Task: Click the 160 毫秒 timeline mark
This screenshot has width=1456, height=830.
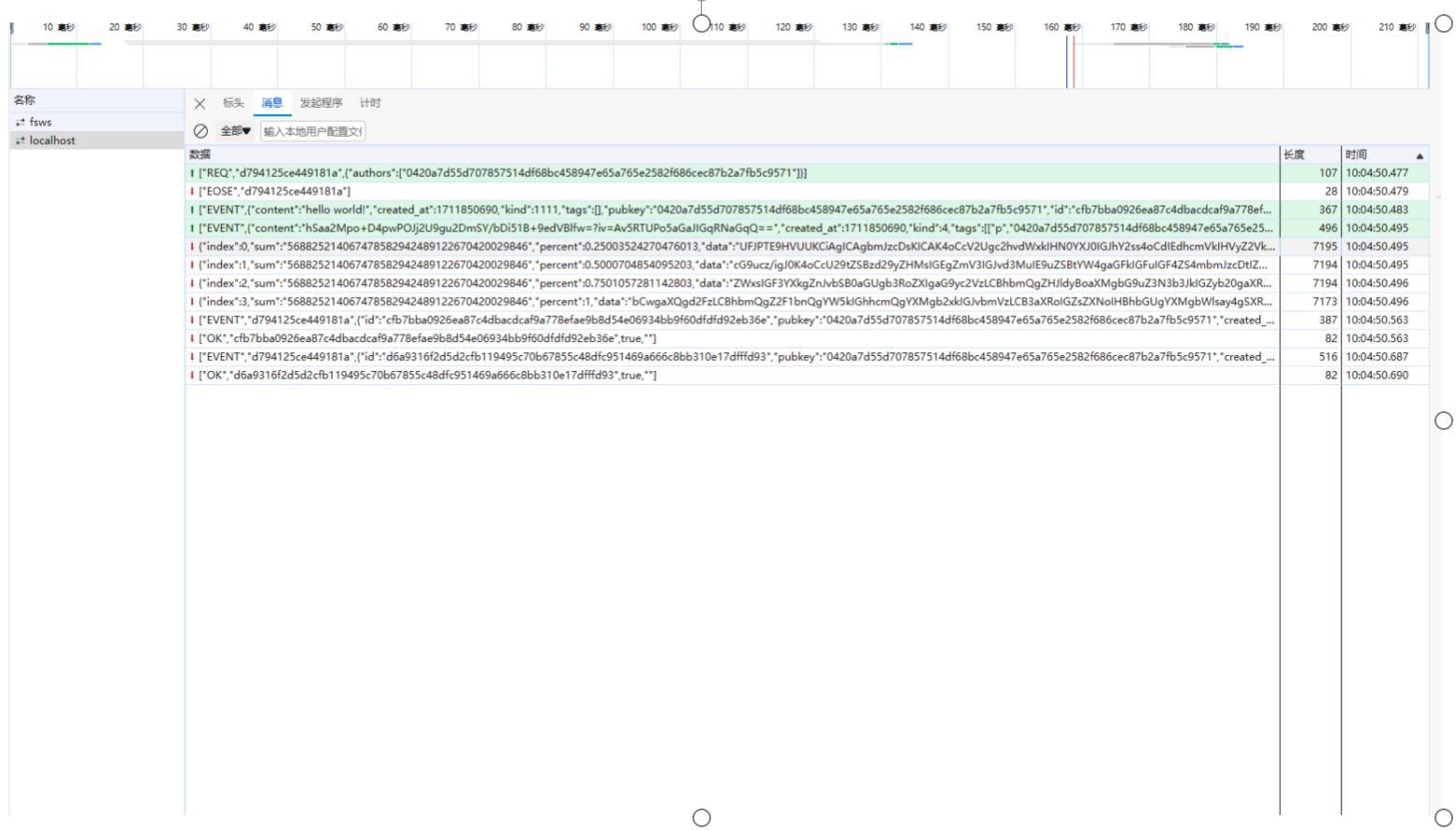Action: tap(1062, 27)
